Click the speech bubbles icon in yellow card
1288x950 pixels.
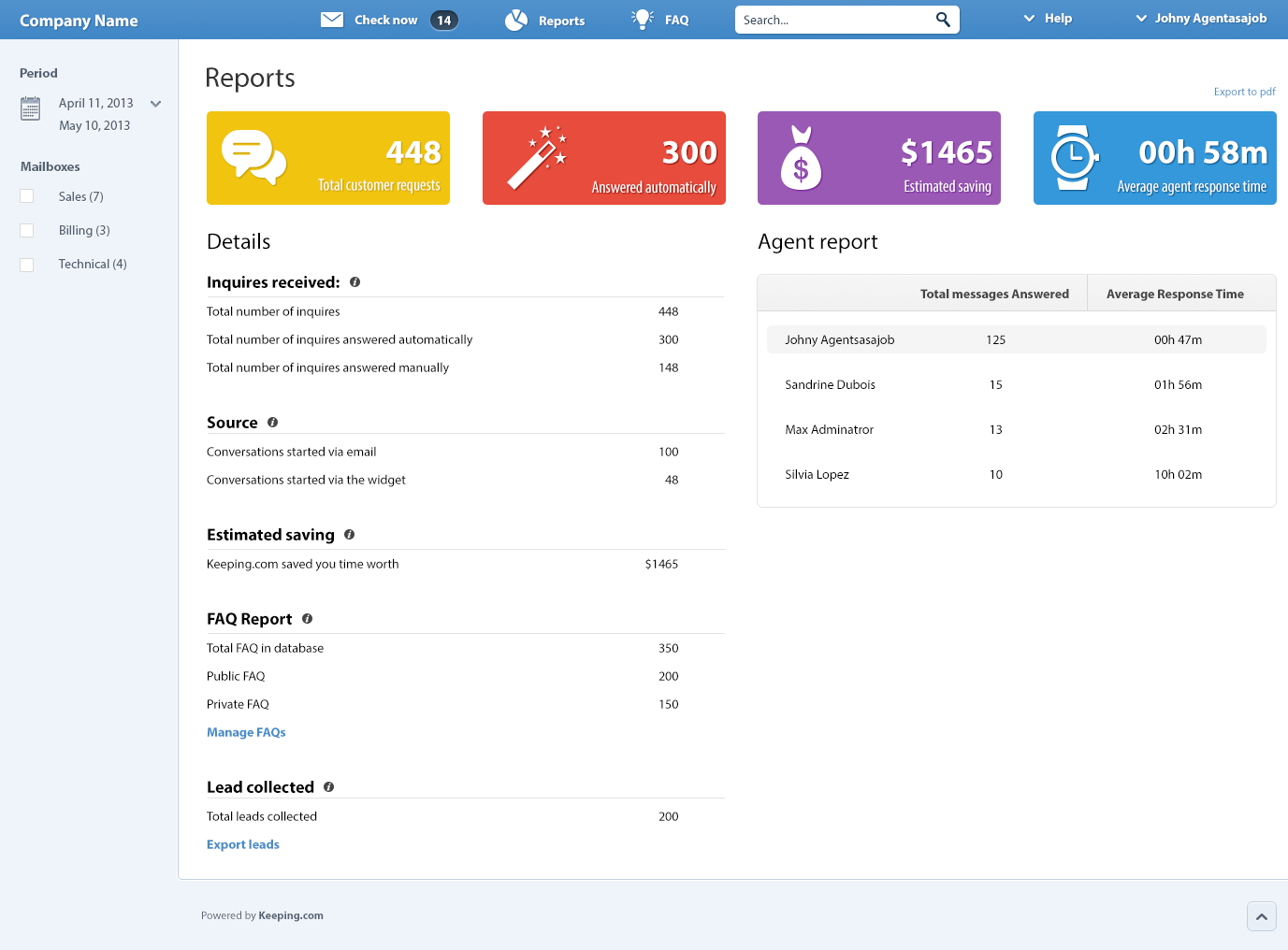(x=253, y=156)
